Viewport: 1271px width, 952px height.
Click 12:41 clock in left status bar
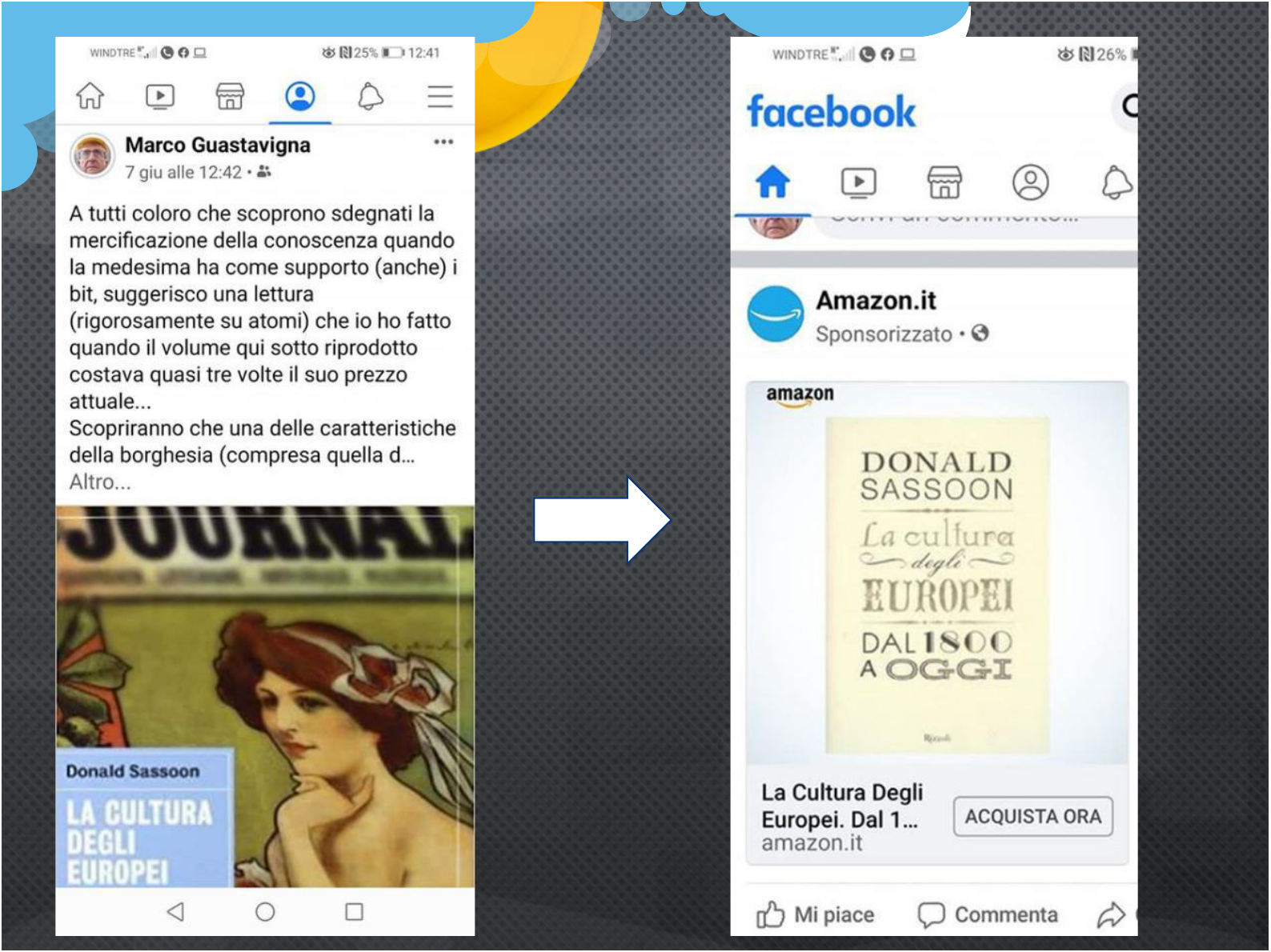pyautogui.click(x=424, y=53)
